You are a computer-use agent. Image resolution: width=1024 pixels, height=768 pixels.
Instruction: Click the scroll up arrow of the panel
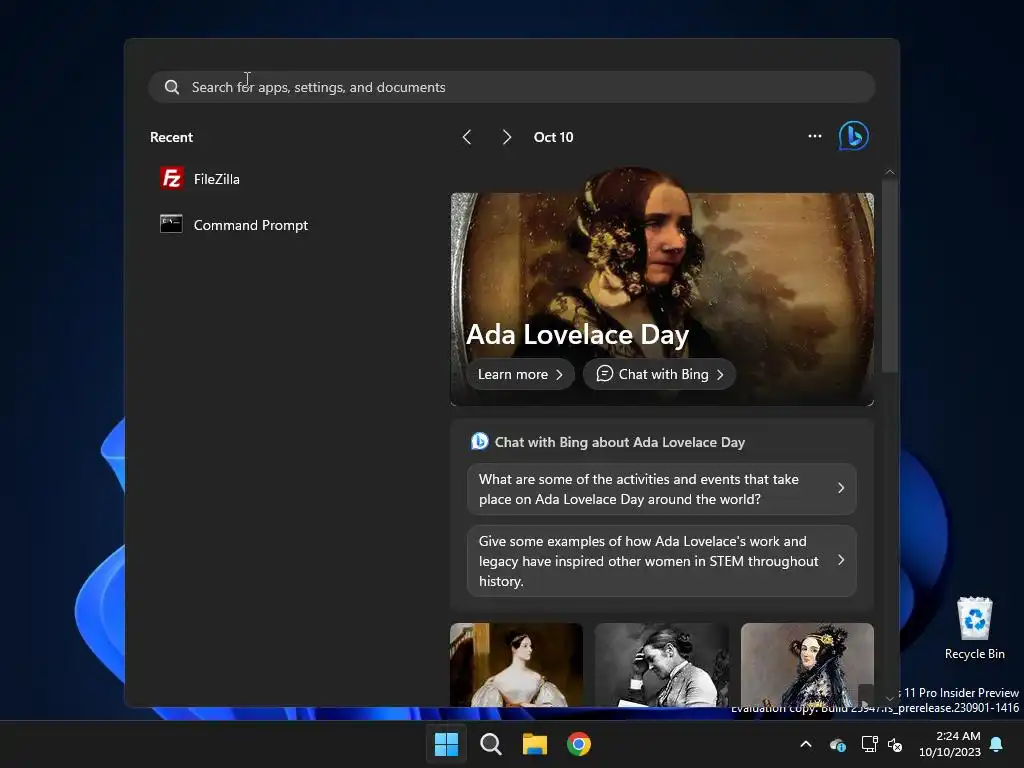[x=889, y=172]
